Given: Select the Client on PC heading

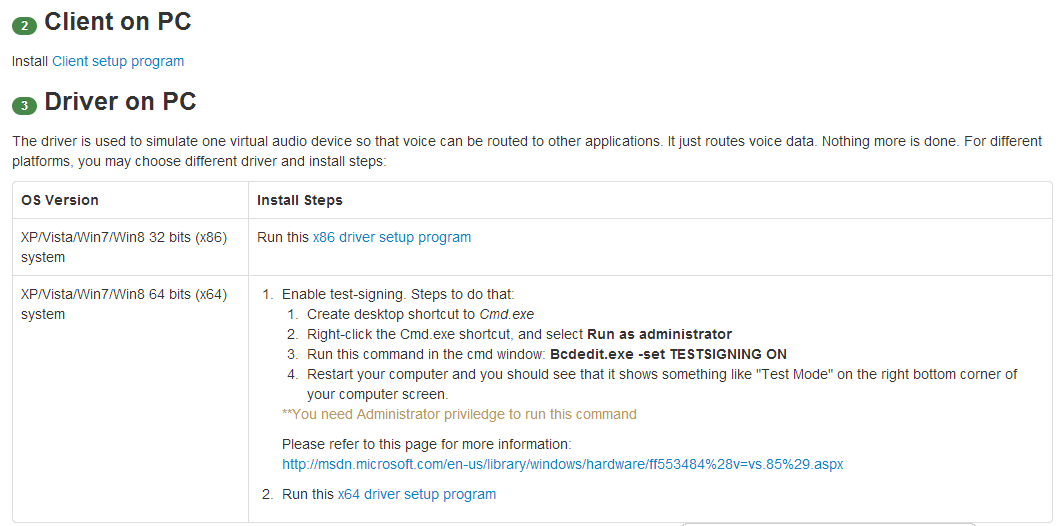Looking at the screenshot, I should pyautogui.click(x=118, y=22).
